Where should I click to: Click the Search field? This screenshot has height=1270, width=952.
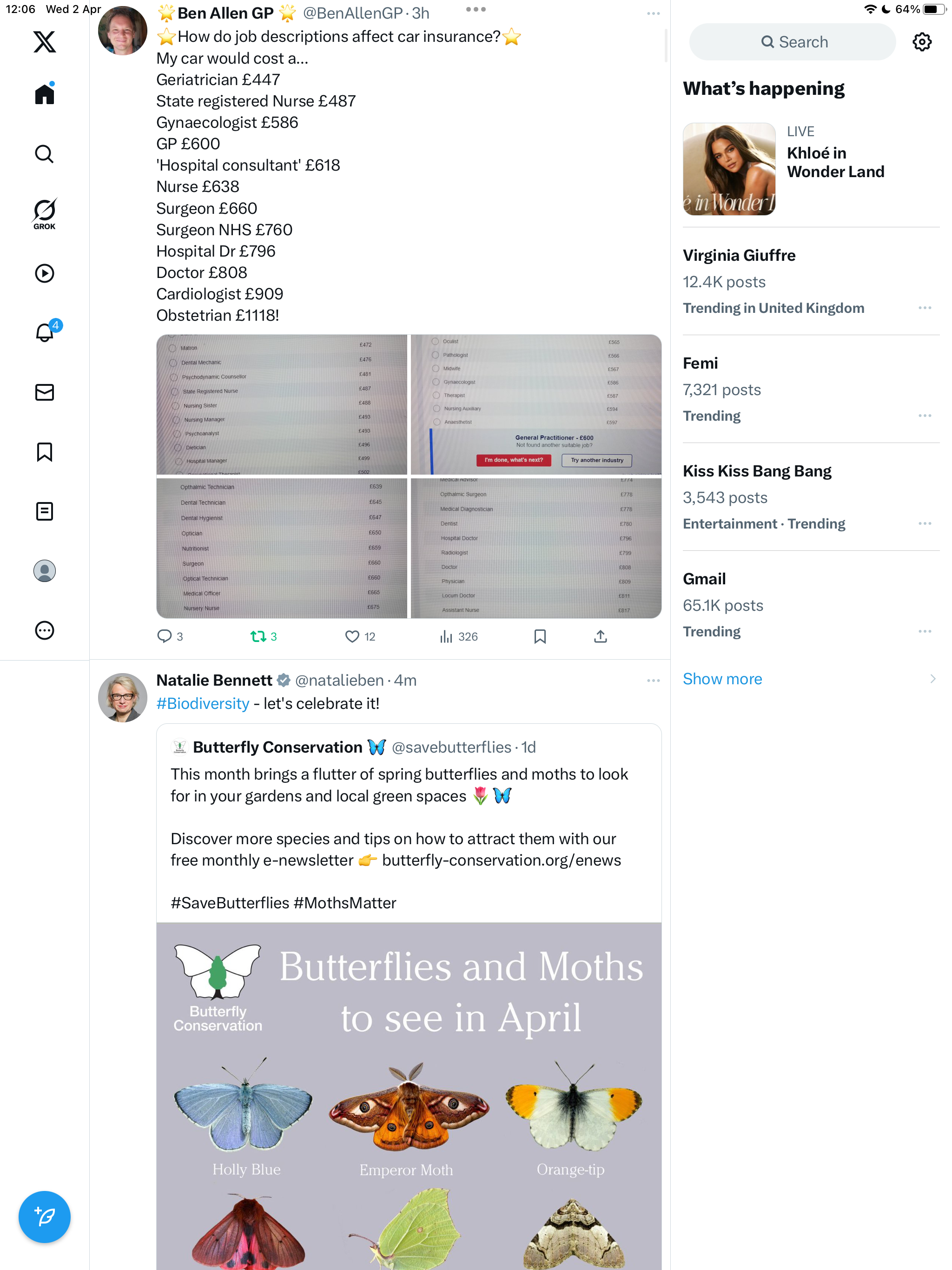tap(793, 42)
